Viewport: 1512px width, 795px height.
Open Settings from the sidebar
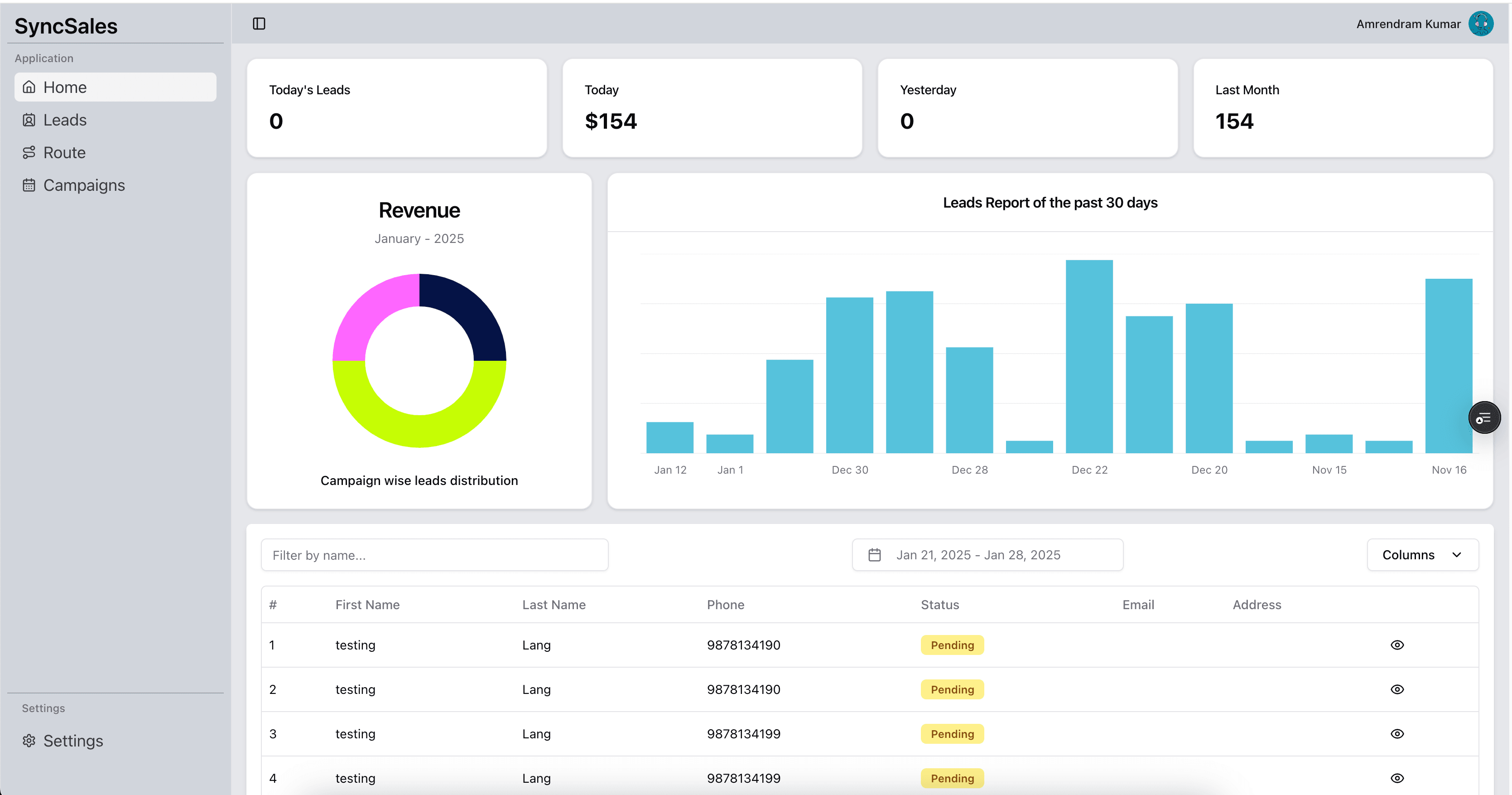tap(115, 741)
